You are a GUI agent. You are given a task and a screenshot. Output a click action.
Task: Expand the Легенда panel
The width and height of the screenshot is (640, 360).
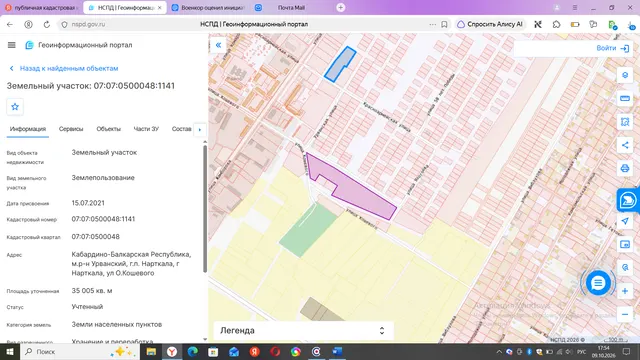(303, 331)
